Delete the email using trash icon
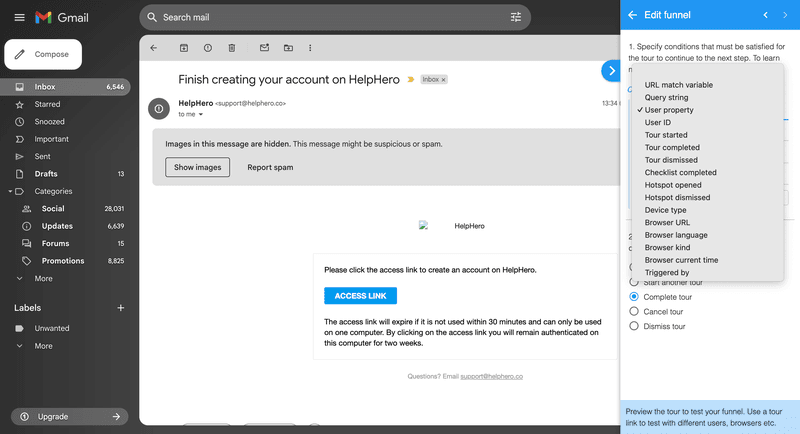The height and width of the screenshot is (434, 800). (x=231, y=47)
